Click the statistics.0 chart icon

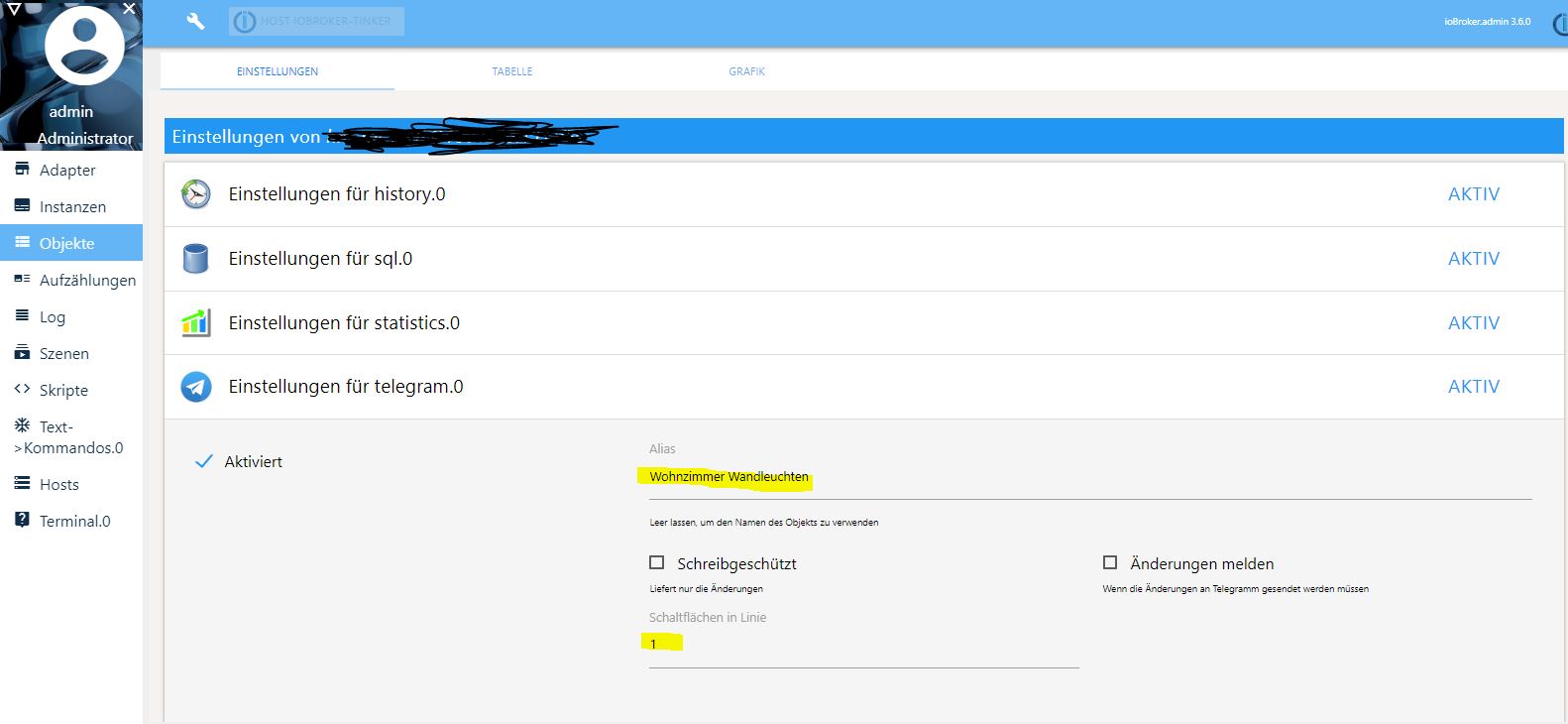point(196,323)
